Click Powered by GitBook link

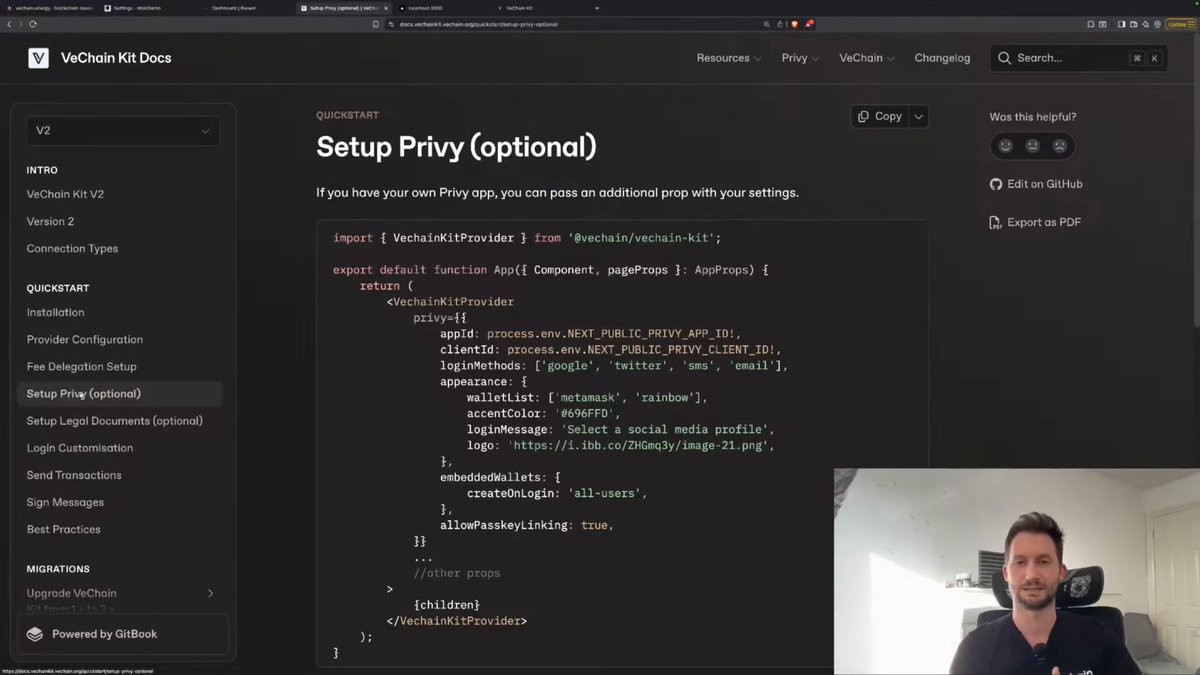pos(123,634)
